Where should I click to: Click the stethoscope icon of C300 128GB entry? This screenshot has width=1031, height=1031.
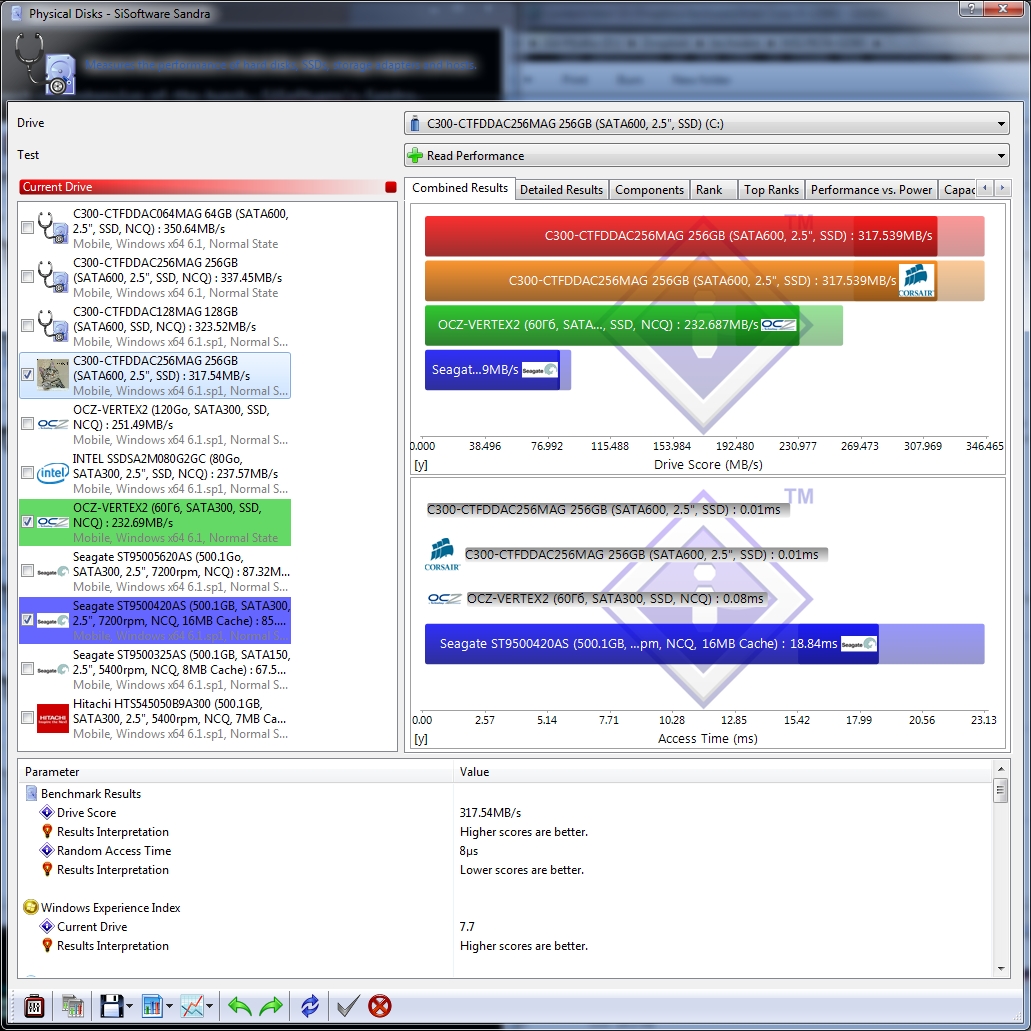53,326
